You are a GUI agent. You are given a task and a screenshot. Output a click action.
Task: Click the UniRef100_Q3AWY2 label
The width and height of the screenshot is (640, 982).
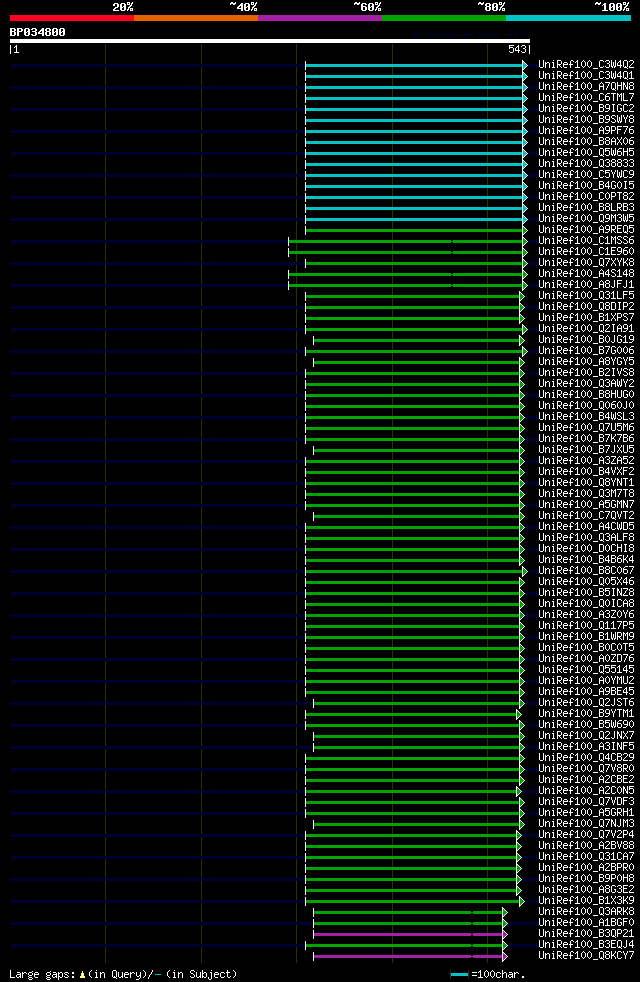(x=586, y=384)
